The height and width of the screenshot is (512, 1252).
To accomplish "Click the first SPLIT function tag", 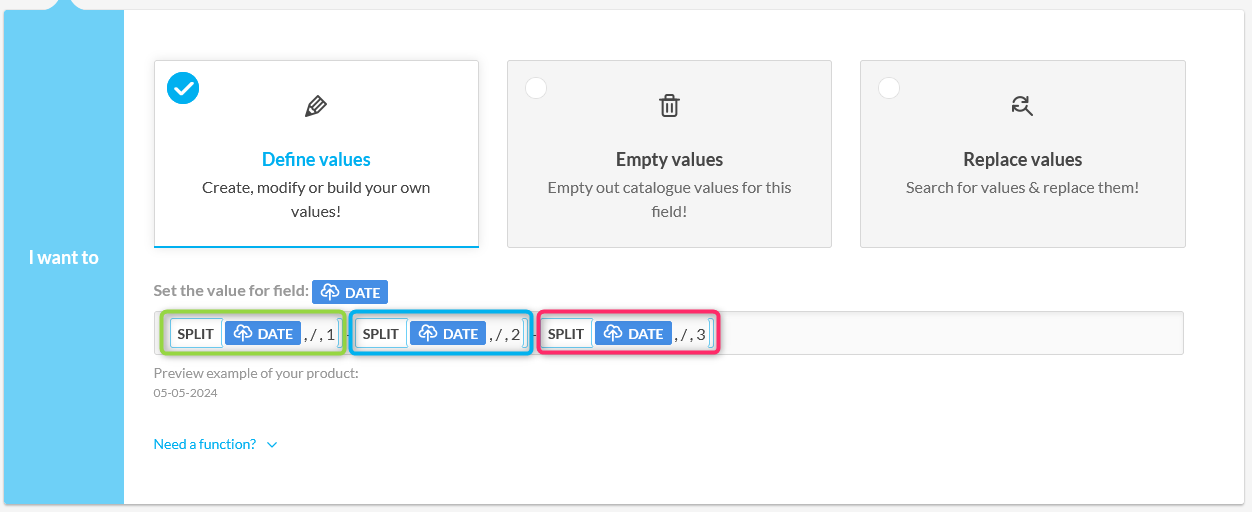I will click(196, 334).
